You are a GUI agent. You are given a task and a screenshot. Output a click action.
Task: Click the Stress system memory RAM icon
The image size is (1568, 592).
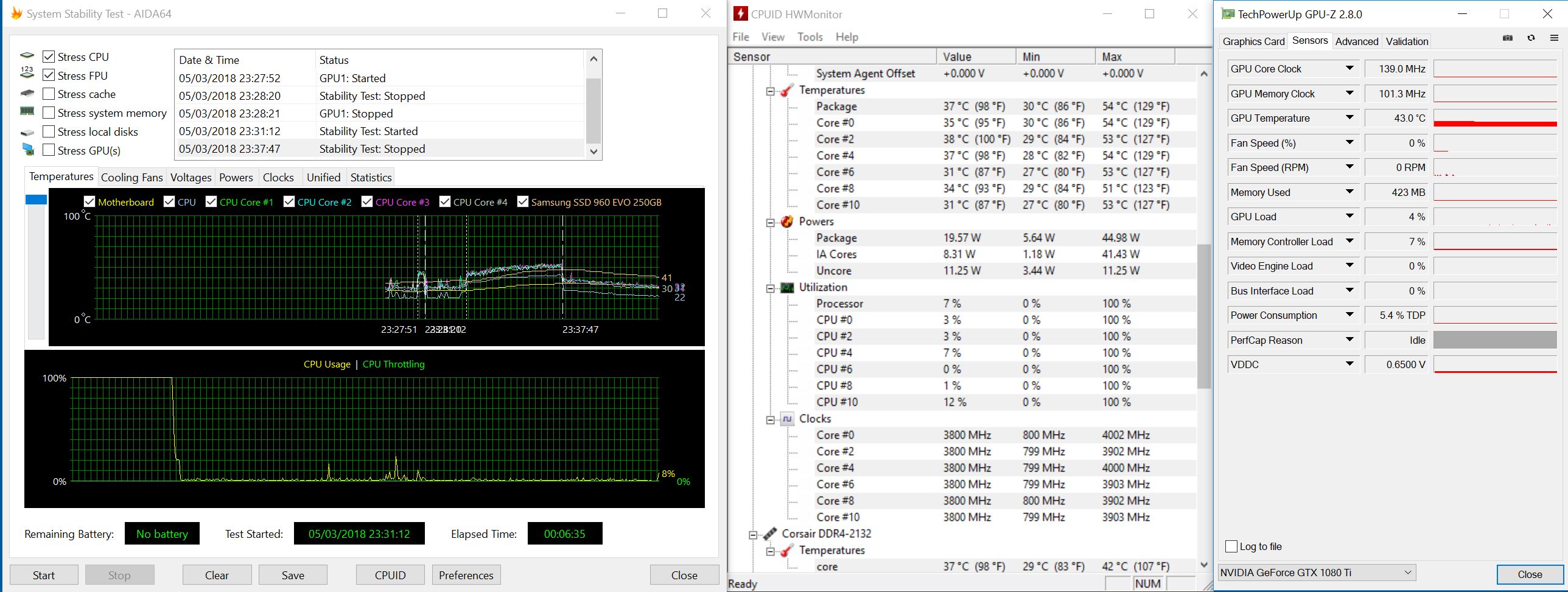27,112
